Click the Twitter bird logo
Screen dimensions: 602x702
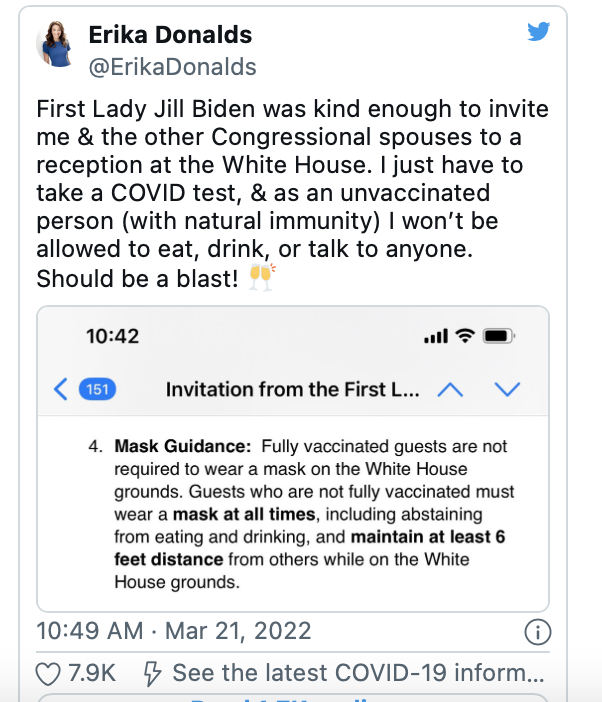click(x=539, y=32)
